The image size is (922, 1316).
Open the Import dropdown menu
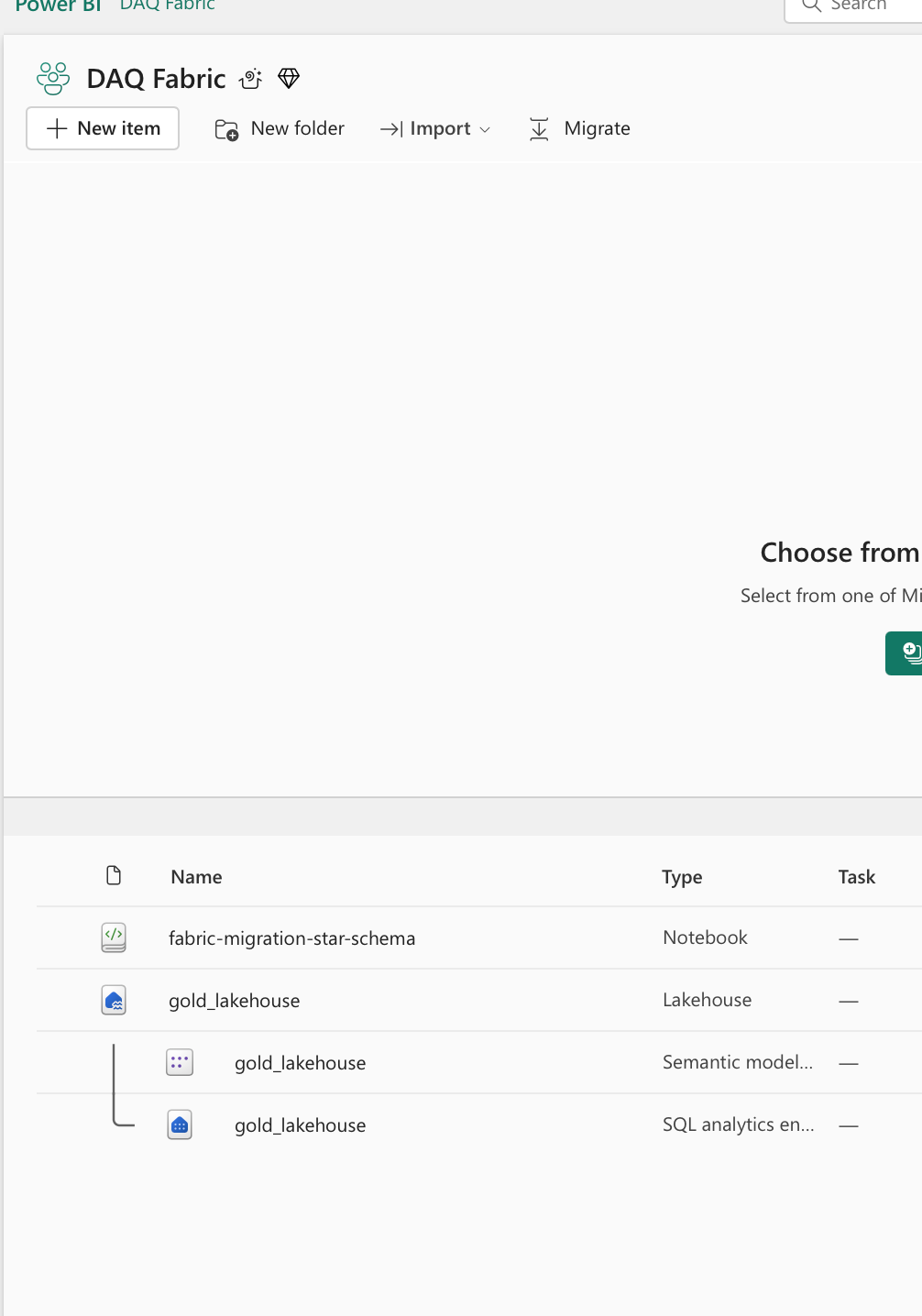(435, 129)
